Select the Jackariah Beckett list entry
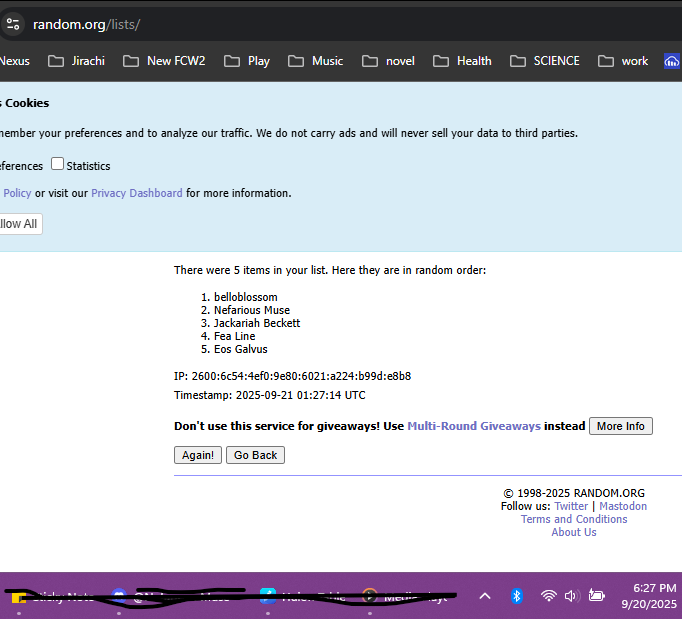 click(x=257, y=323)
